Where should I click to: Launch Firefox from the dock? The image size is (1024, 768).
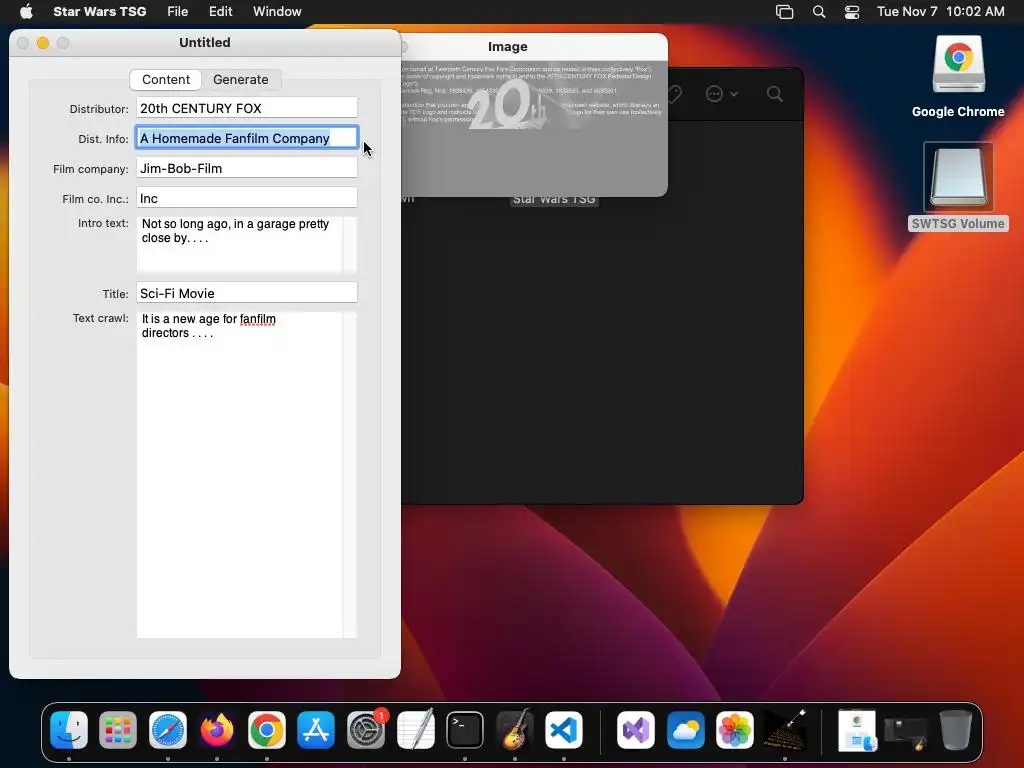click(217, 729)
